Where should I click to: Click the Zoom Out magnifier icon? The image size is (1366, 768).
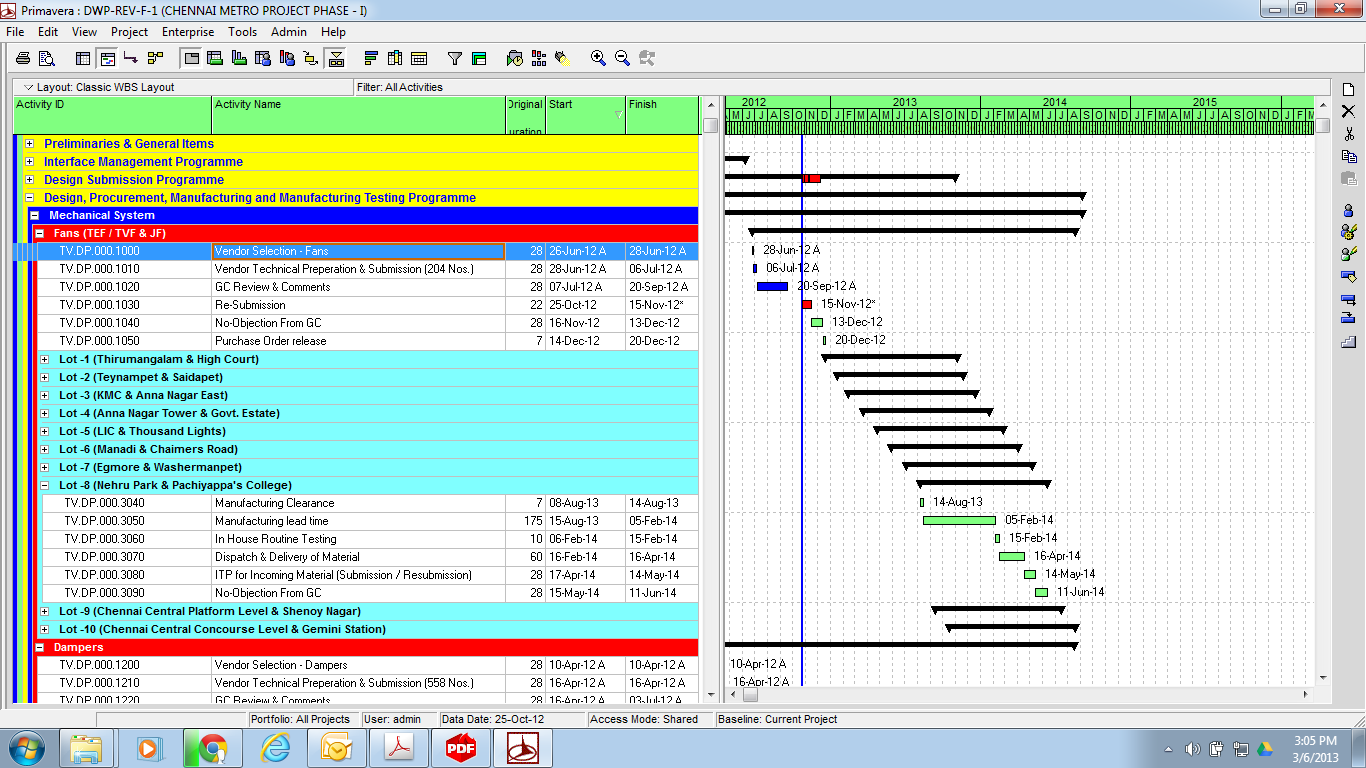[623, 58]
